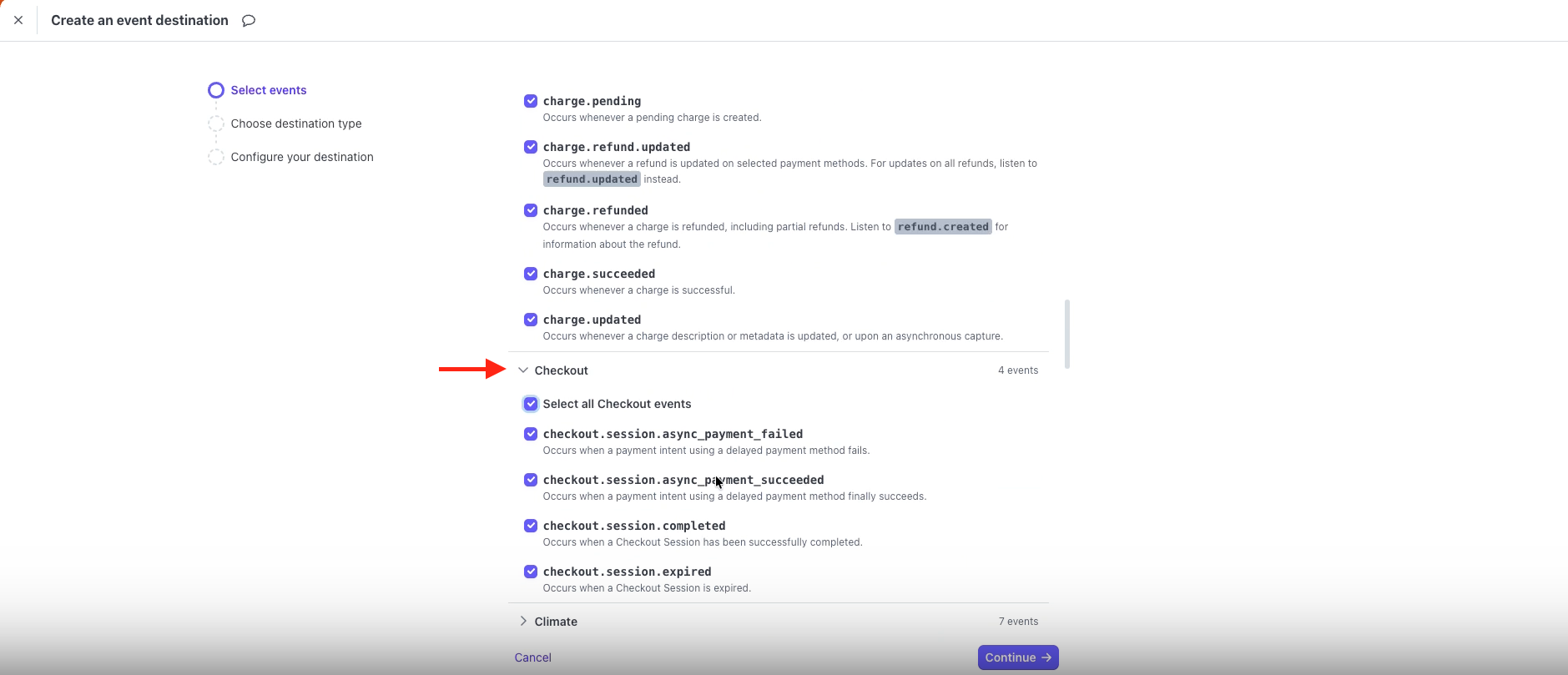
Task: Toggle Select all Checkout events checkbox
Action: click(531, 404)
